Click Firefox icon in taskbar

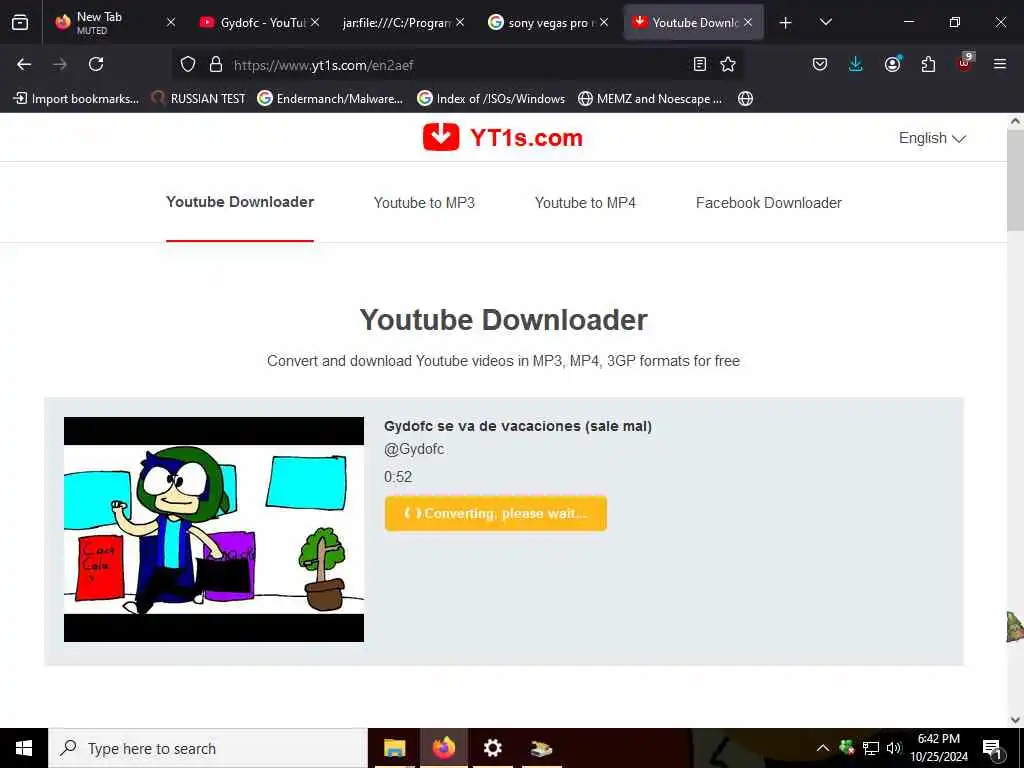click(x=443, y=748)
